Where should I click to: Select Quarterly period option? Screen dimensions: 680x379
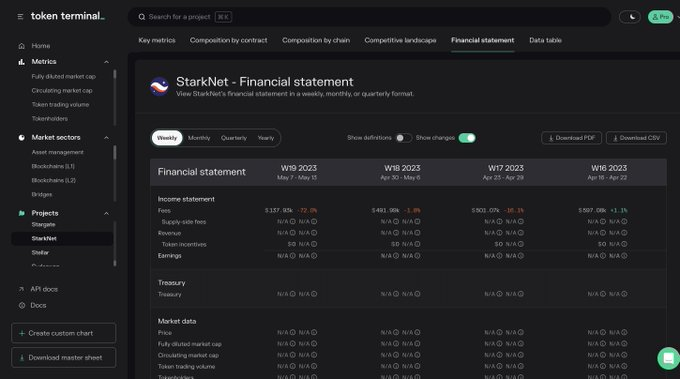click(x=234, y=138)
